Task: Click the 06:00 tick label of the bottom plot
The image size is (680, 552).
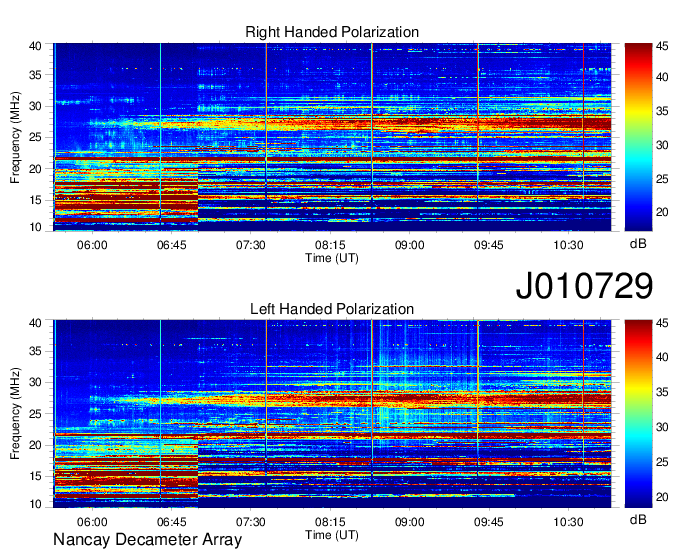Action: pyautogui.click(x=92, y=522)
